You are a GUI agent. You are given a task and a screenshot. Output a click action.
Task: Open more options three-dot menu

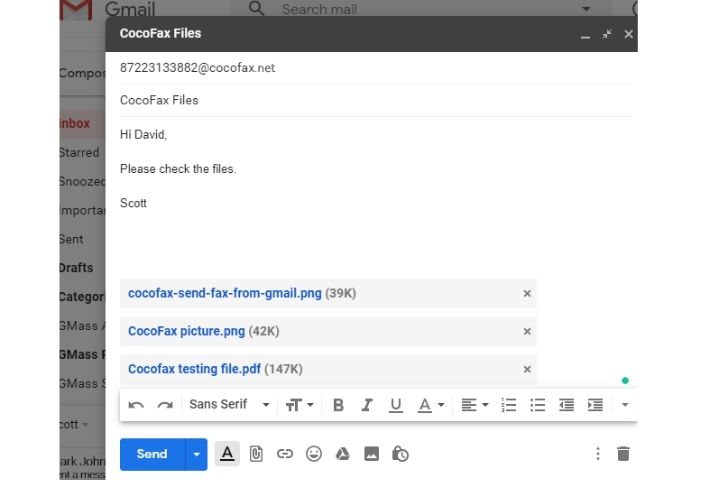pyautogui.click(x=597, y=454)
